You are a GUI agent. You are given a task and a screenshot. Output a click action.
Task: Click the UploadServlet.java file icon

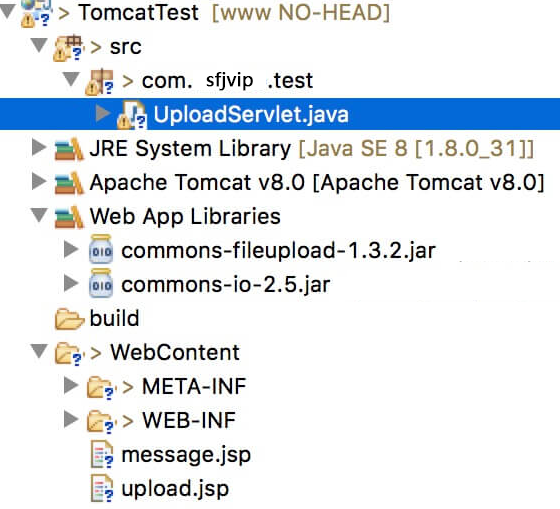tap(132, 114)
